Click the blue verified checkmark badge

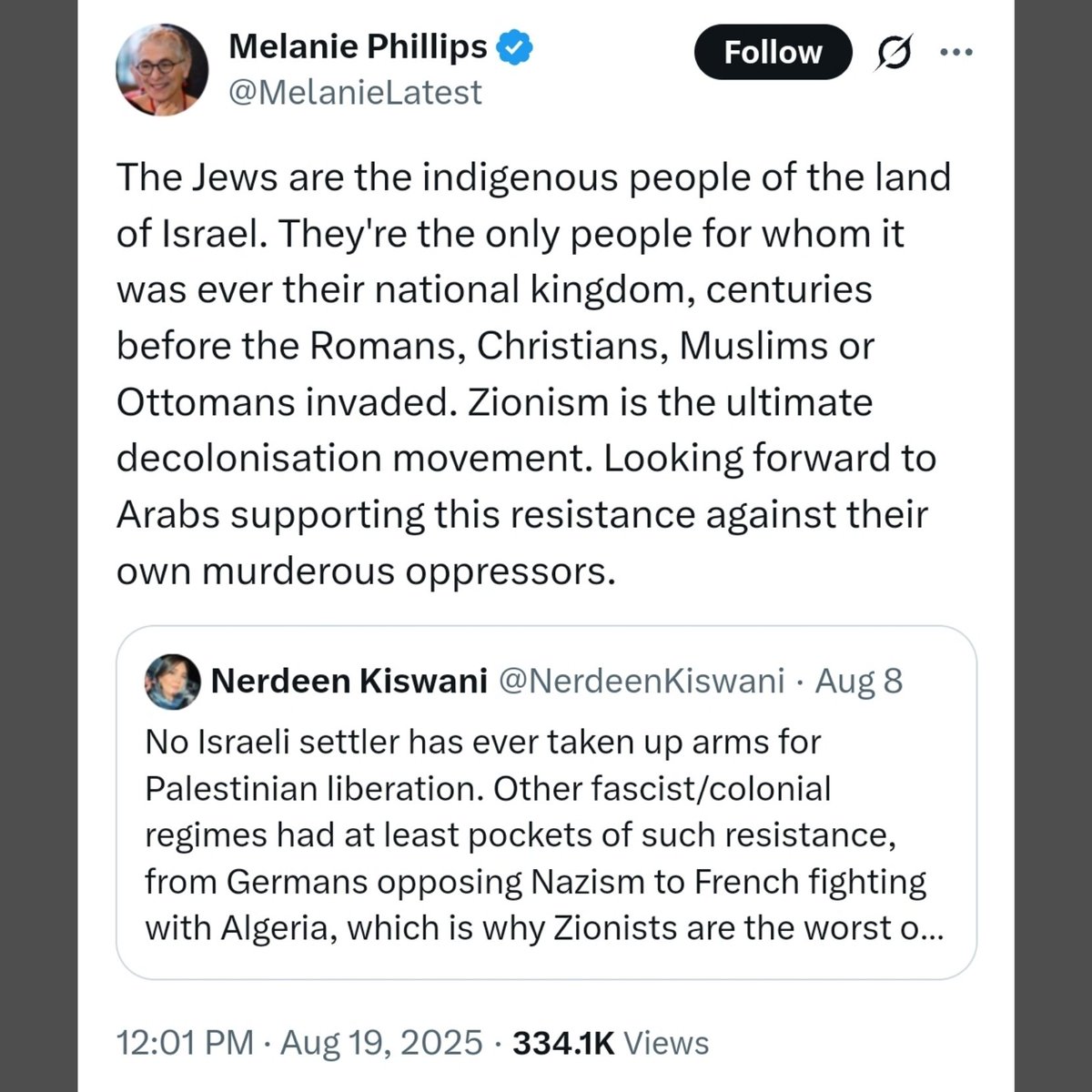[x=514, y=47]
